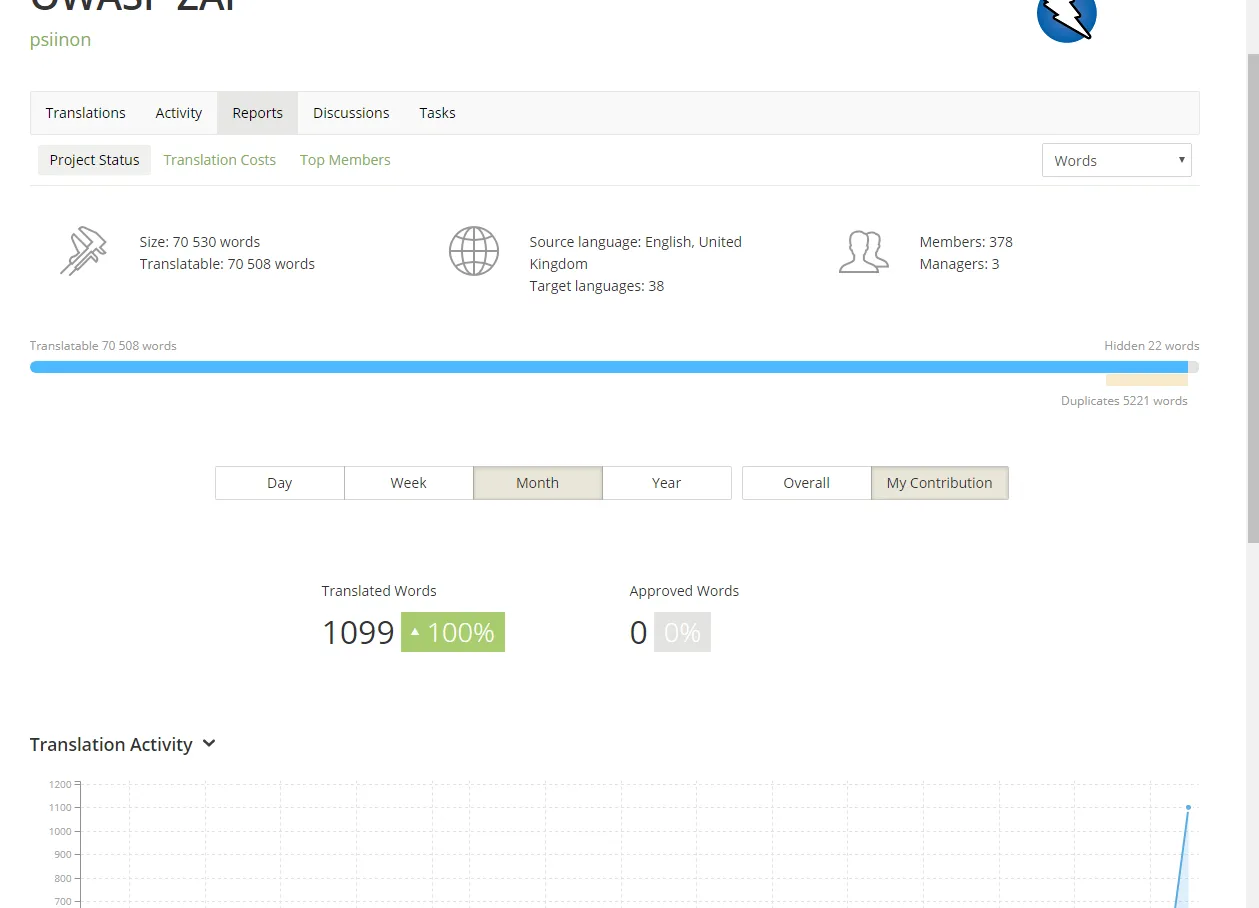
Task: Collapse the Translation Activity section
Action: coord(209,744)
